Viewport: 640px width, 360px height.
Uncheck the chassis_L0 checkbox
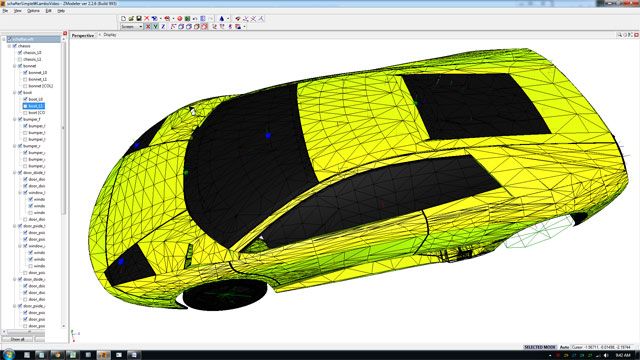tap(20, 53)
